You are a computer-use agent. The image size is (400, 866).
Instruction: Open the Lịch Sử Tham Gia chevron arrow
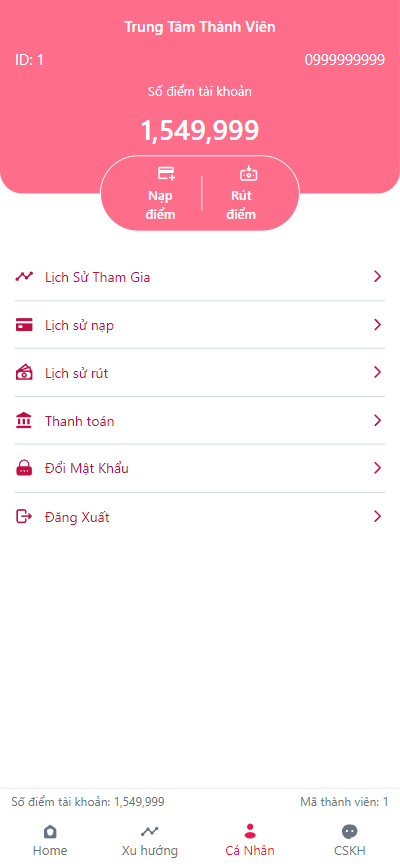click(x=377, y=277)
